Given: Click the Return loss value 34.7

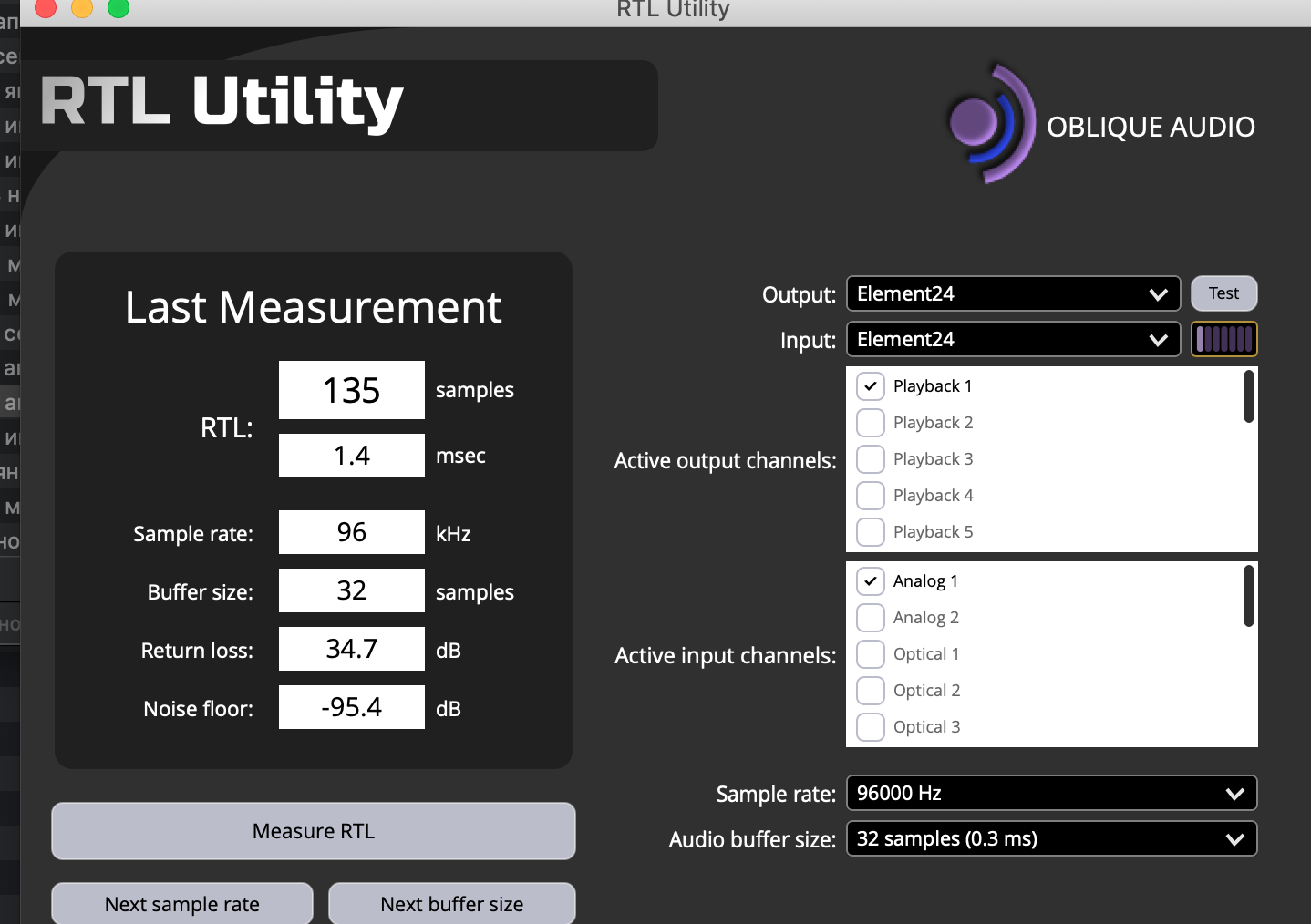Looking at the screenshot, I should coord(352,649).
